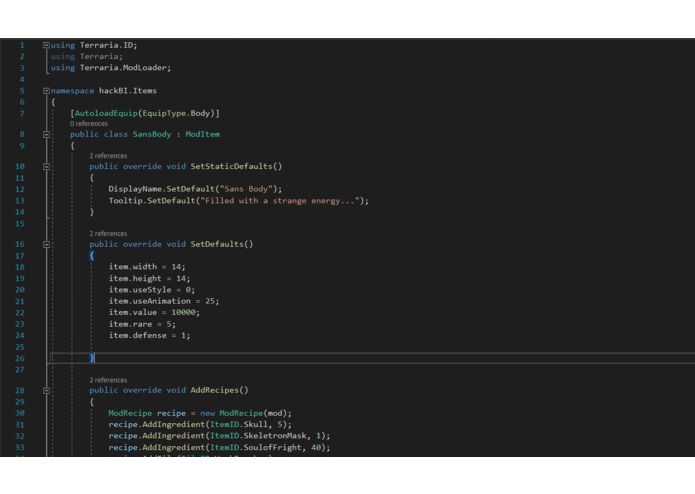Click 'SetDefaults()' method name
Image resolution: width=695 pixels, height=494 pixels.
click(222, 244)
